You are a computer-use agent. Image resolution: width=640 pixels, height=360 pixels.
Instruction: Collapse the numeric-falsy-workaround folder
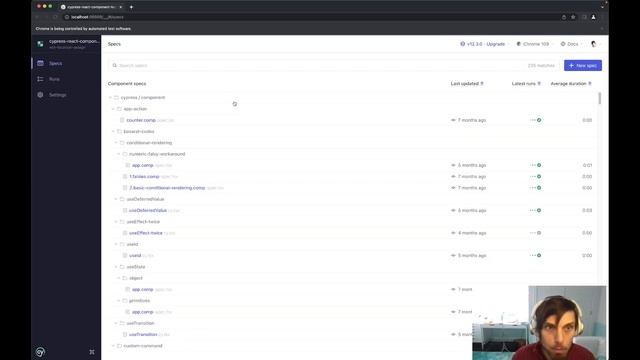pos(119,154)
